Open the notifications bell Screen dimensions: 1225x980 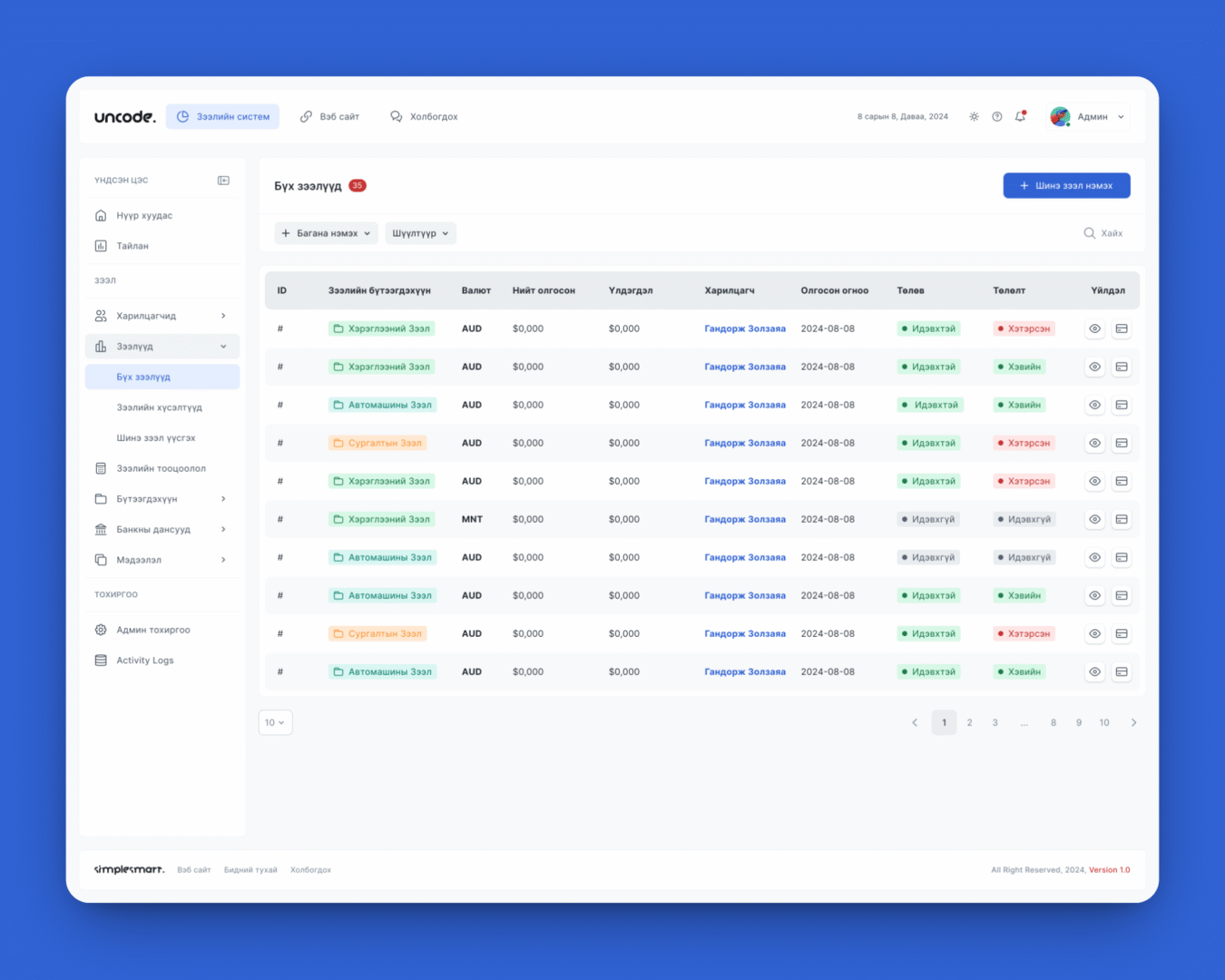pyautogui.click(x=1020, y=117)
